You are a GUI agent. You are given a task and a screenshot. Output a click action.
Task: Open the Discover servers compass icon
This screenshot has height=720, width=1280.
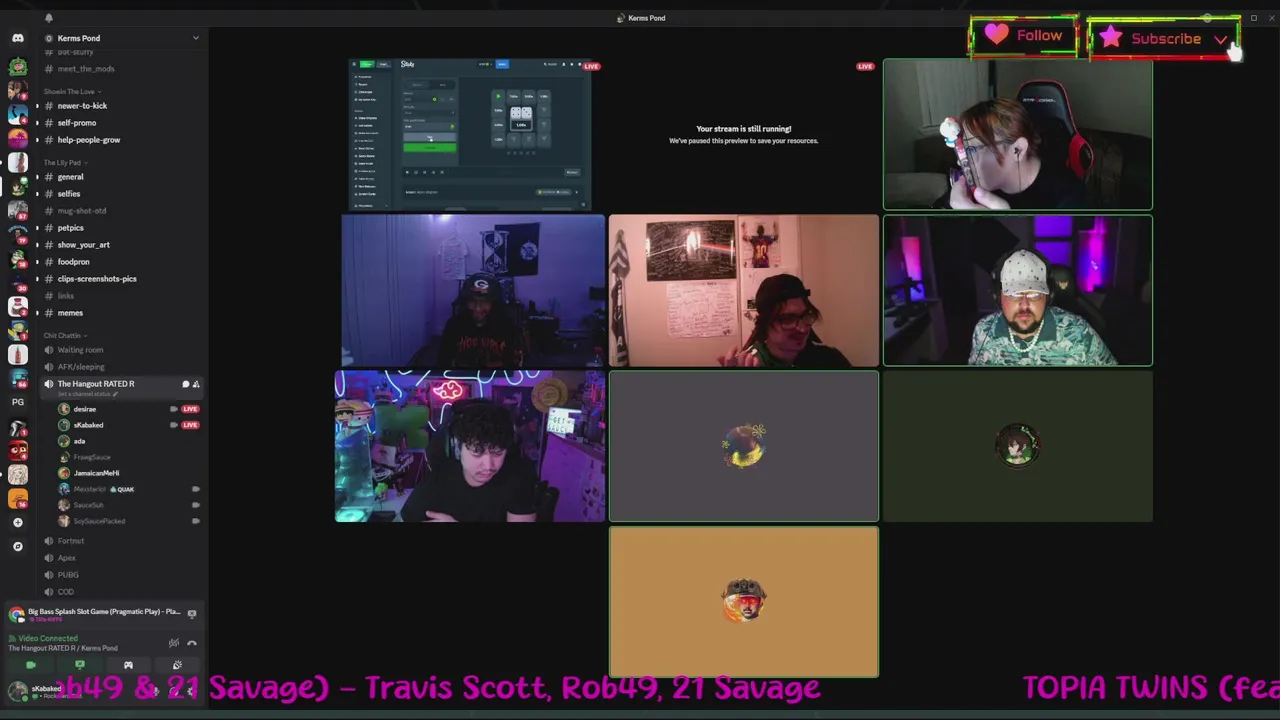tap(17, 546)
